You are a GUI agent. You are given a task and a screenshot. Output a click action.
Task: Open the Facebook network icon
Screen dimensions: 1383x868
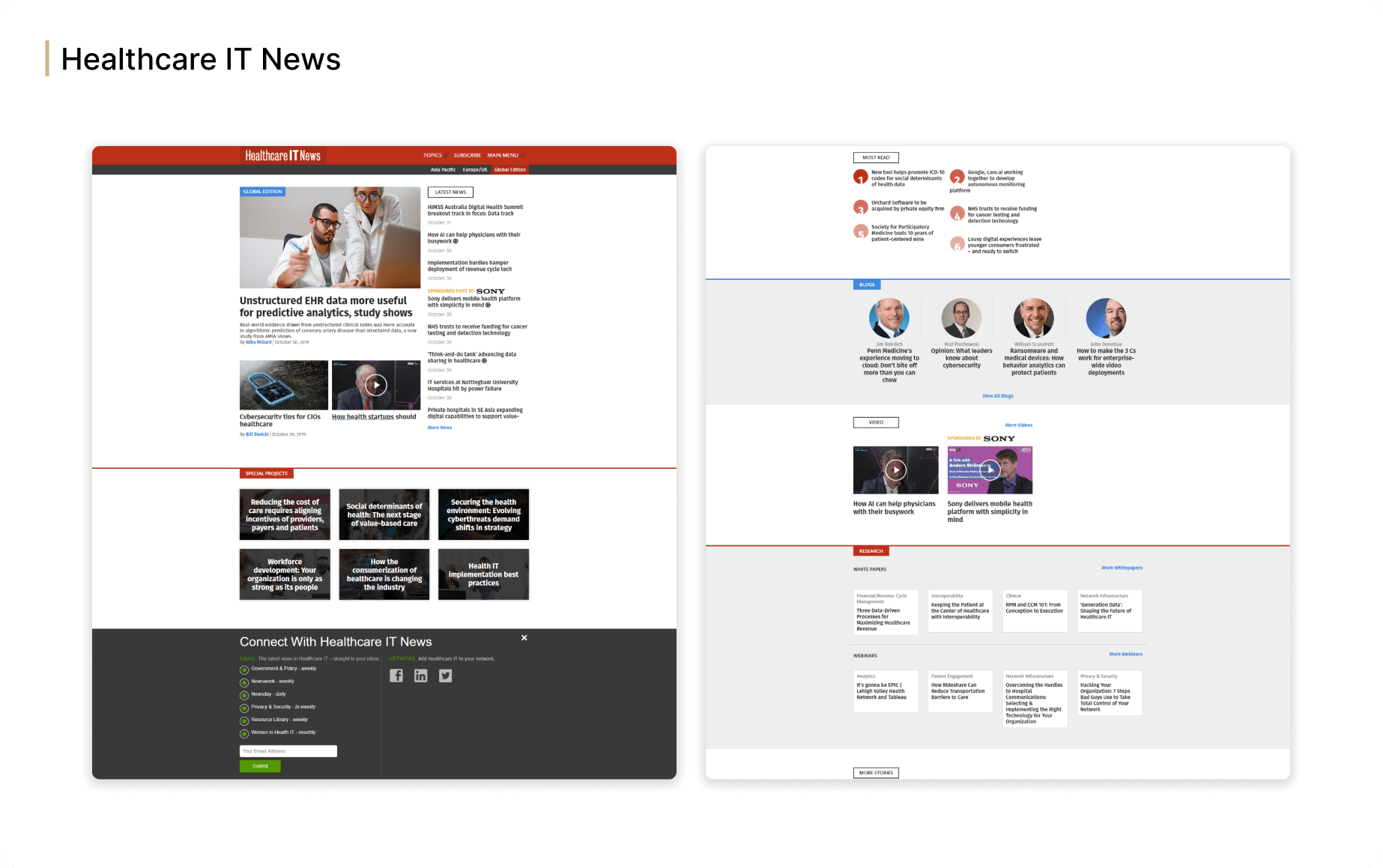click(x=396, y=676)
